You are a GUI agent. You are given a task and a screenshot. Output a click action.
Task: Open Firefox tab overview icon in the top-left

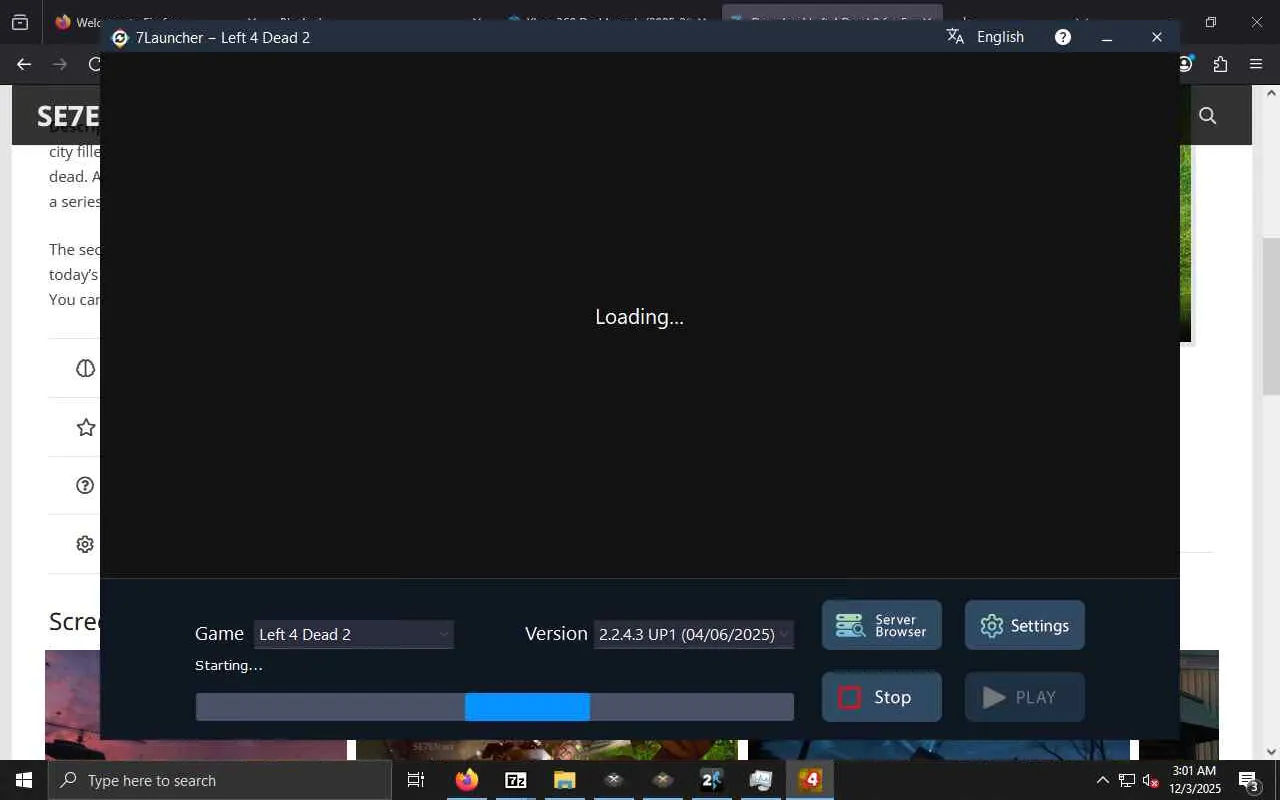[x=20, y=22]
